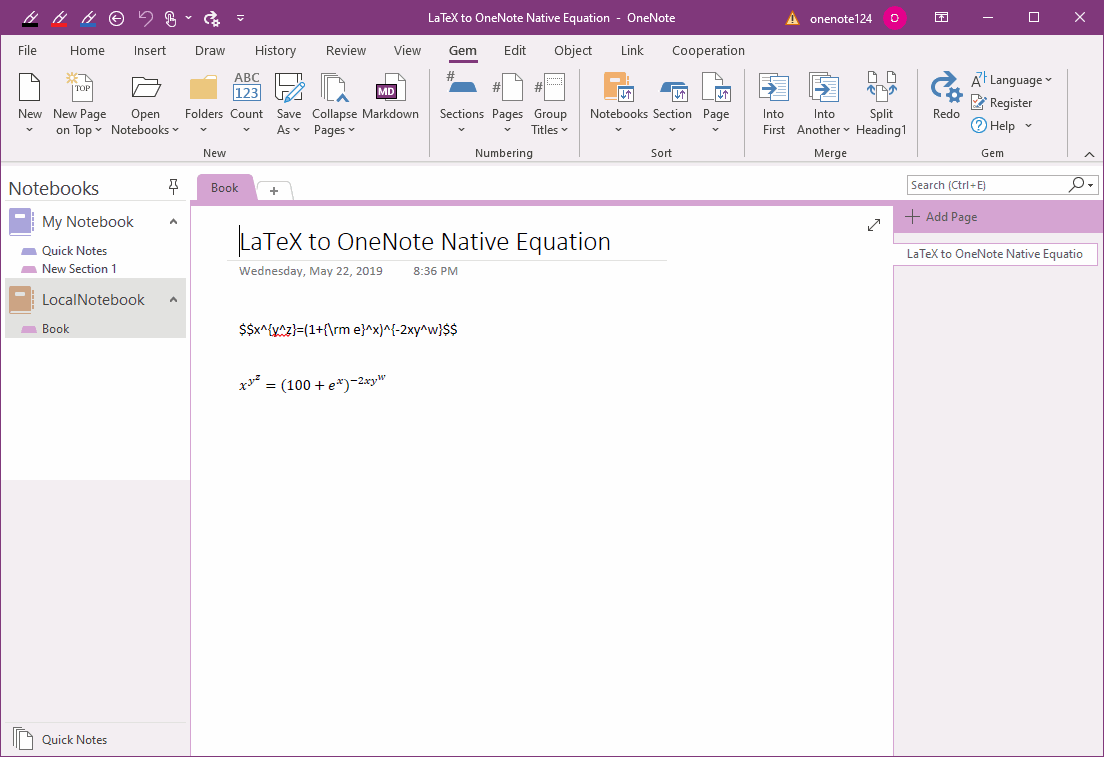Screen dimensions: 1104x757
Task: Open the Markdown tool in the ribbon
Action: click(x=390, y=100)
